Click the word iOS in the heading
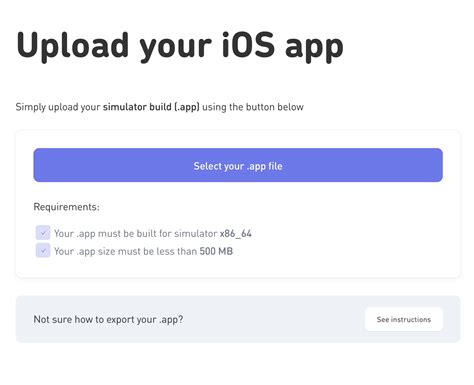The width and height of the screenshot is (474, 385). pyautogui.click(x=249, y=44)
